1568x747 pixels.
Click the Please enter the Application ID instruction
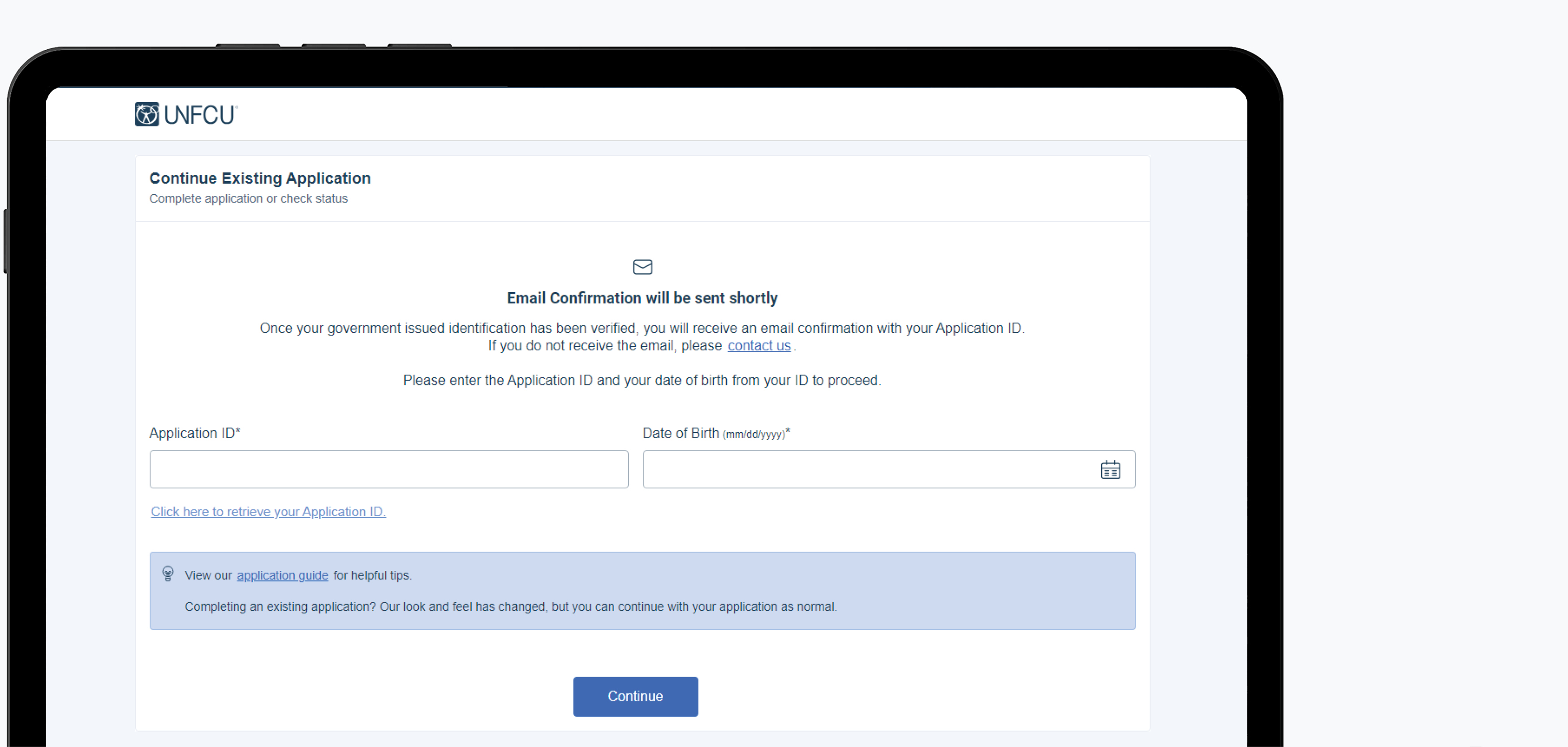point(642,380)
